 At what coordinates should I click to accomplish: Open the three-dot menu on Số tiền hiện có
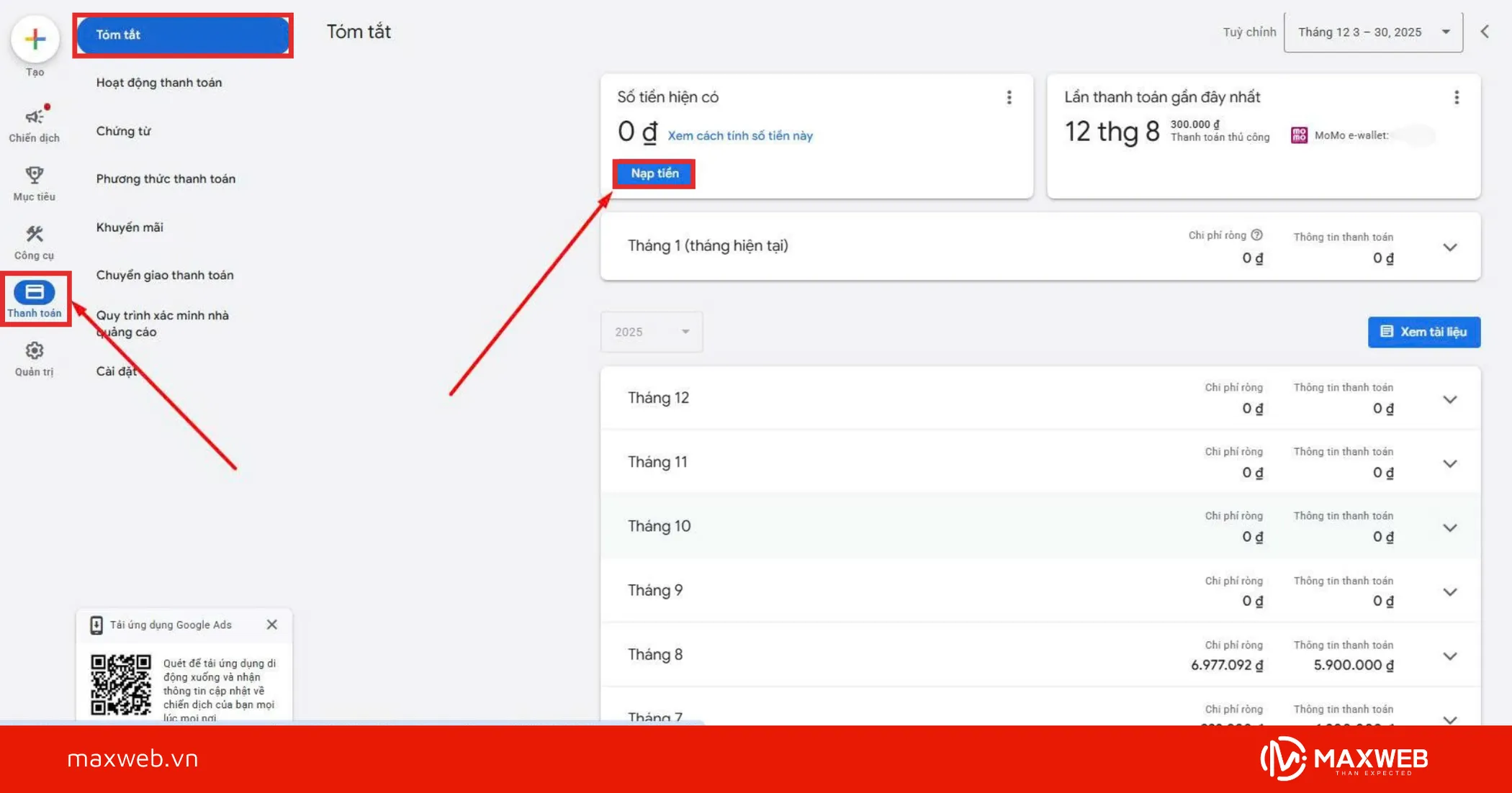tap(1009, 97)
